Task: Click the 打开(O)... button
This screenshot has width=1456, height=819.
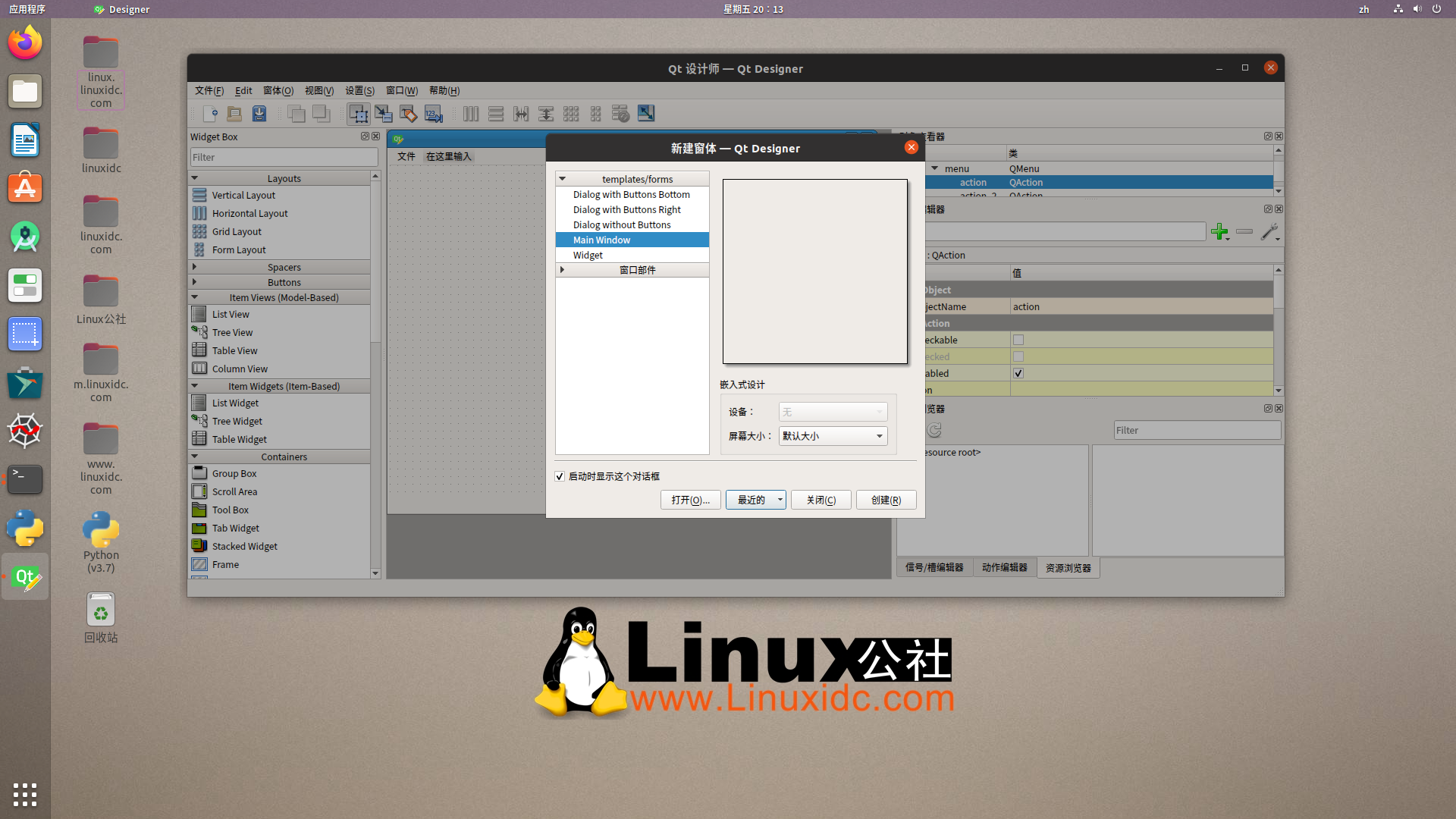Action: pyautogui.click(x=690, y=500)
